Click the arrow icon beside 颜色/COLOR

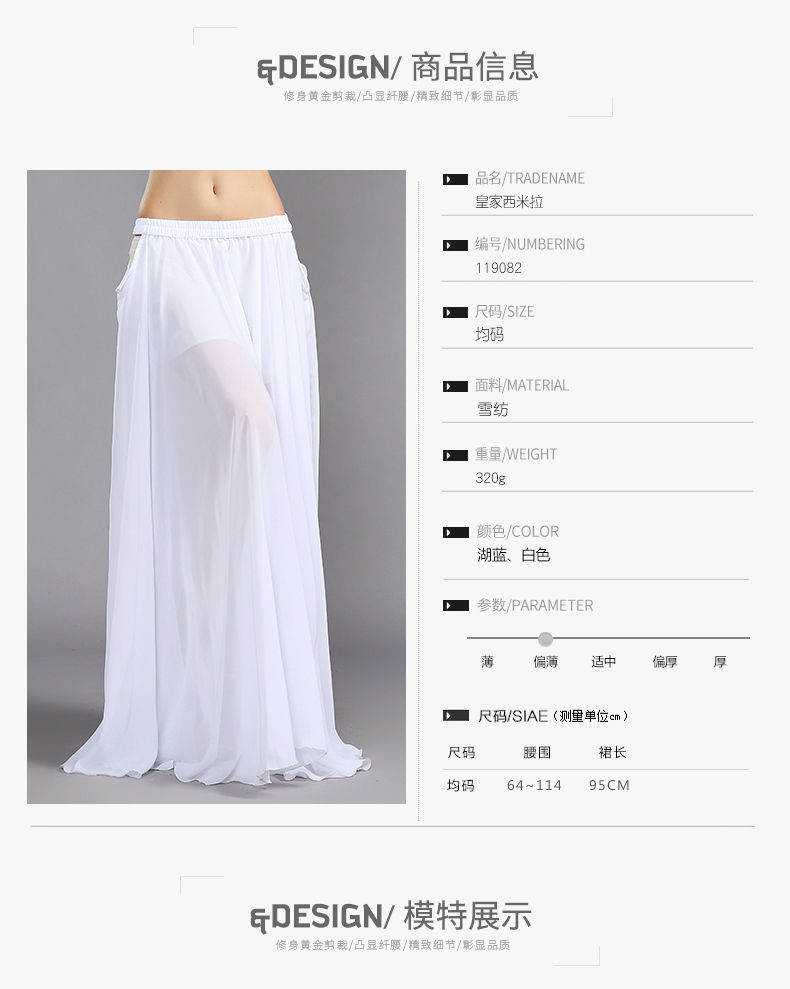[455, 532]
